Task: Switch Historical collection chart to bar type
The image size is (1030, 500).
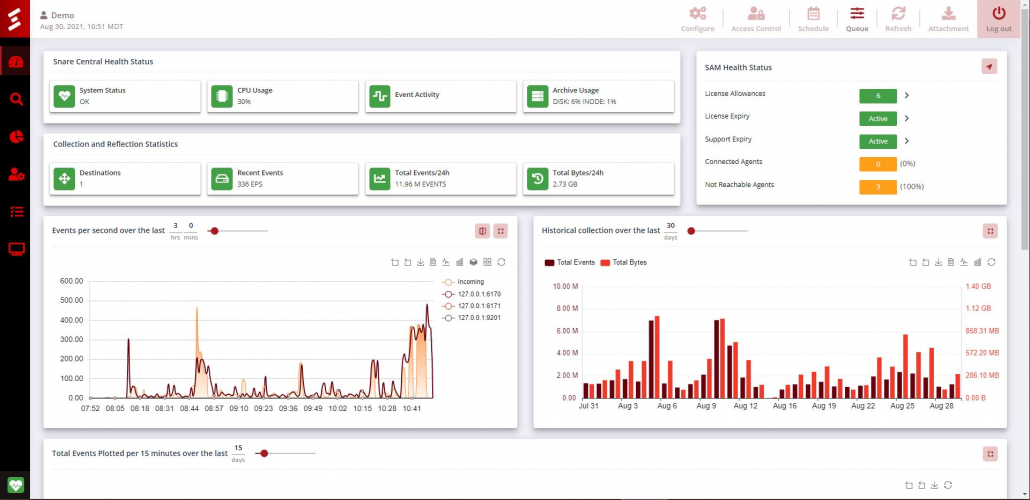Action: tap(977, 262)
